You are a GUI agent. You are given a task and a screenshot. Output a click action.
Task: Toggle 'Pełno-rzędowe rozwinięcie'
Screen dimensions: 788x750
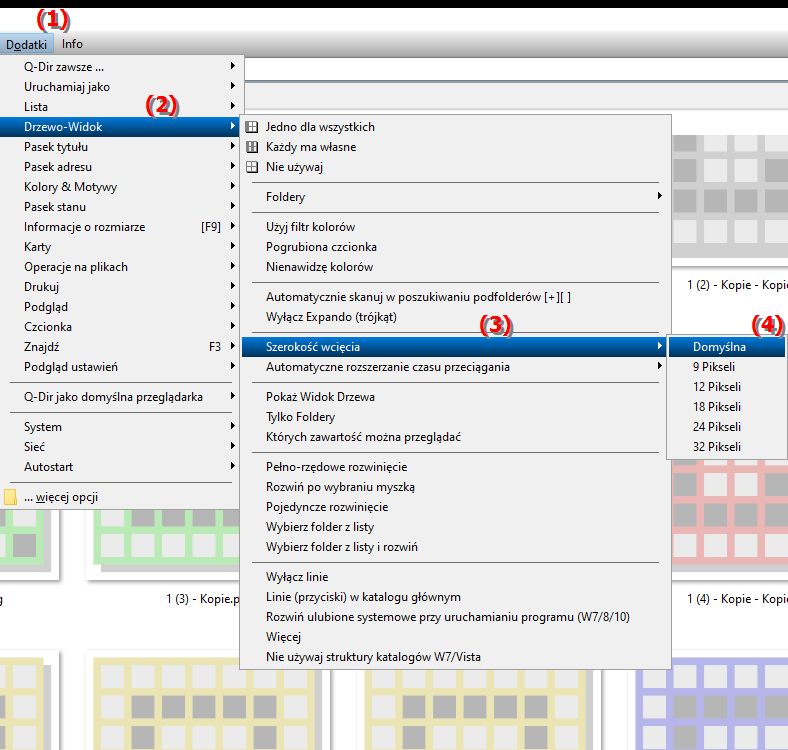[x=456, y=467]
